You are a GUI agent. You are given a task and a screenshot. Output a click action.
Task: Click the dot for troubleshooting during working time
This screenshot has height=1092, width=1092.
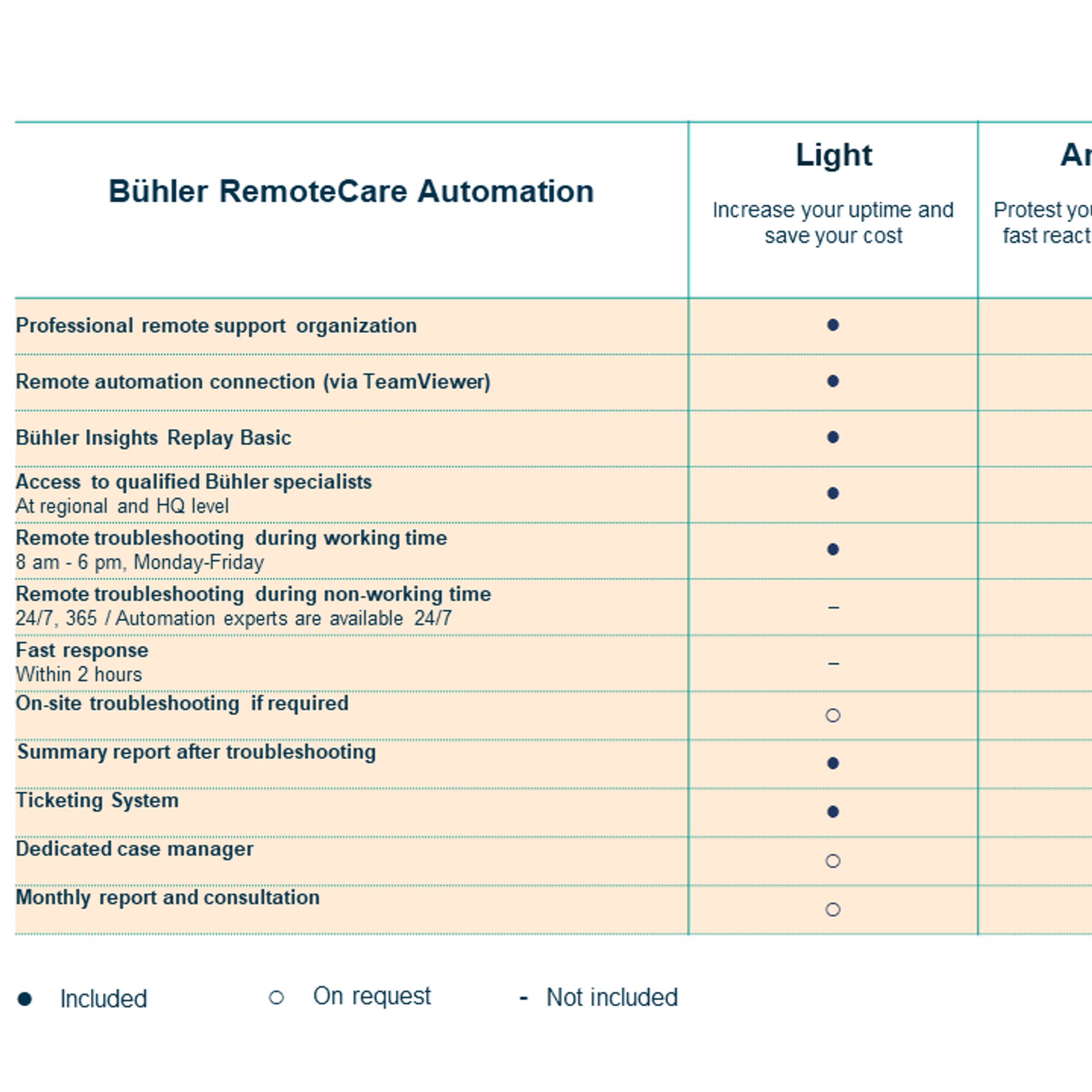[x=833, y=549]
